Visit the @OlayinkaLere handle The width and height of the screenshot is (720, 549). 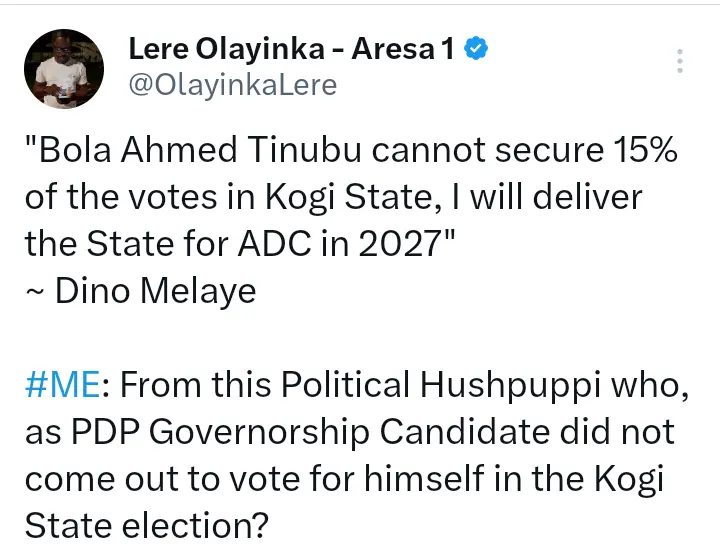tap(232, 85)
